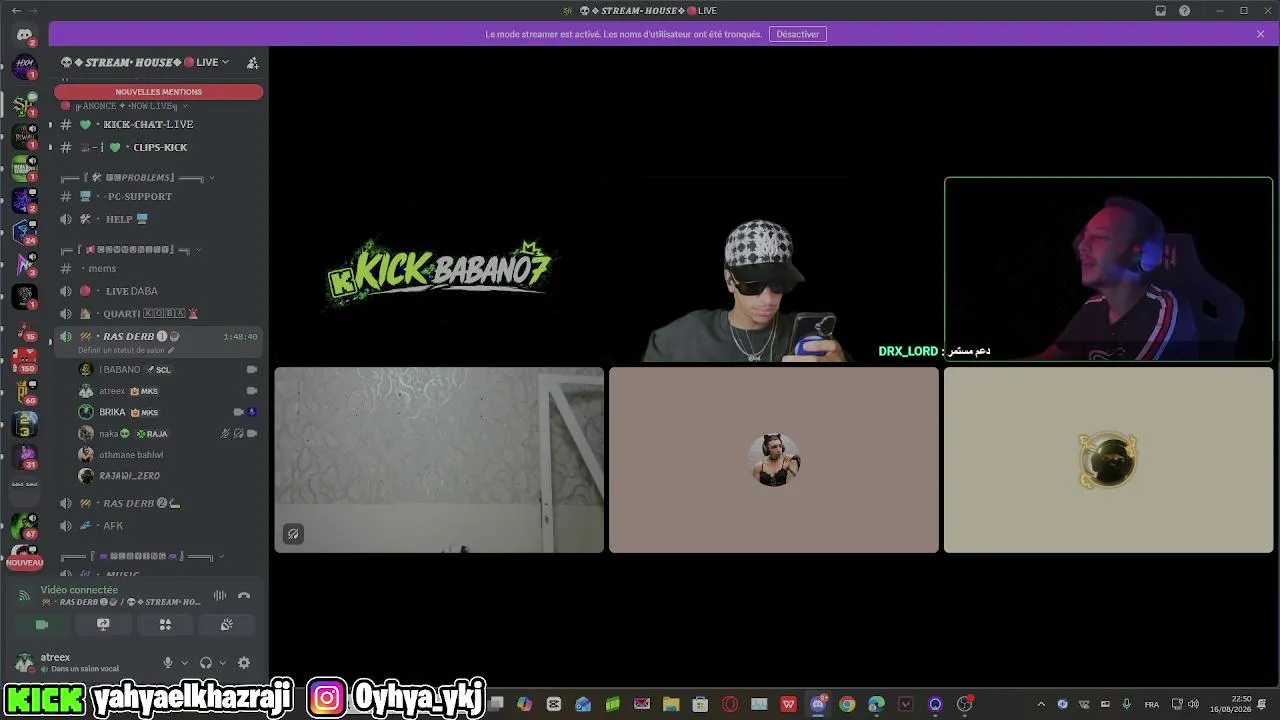Select user I BABANO in voice list
This screenshot has height=720, width=1280.
[168, 370]
